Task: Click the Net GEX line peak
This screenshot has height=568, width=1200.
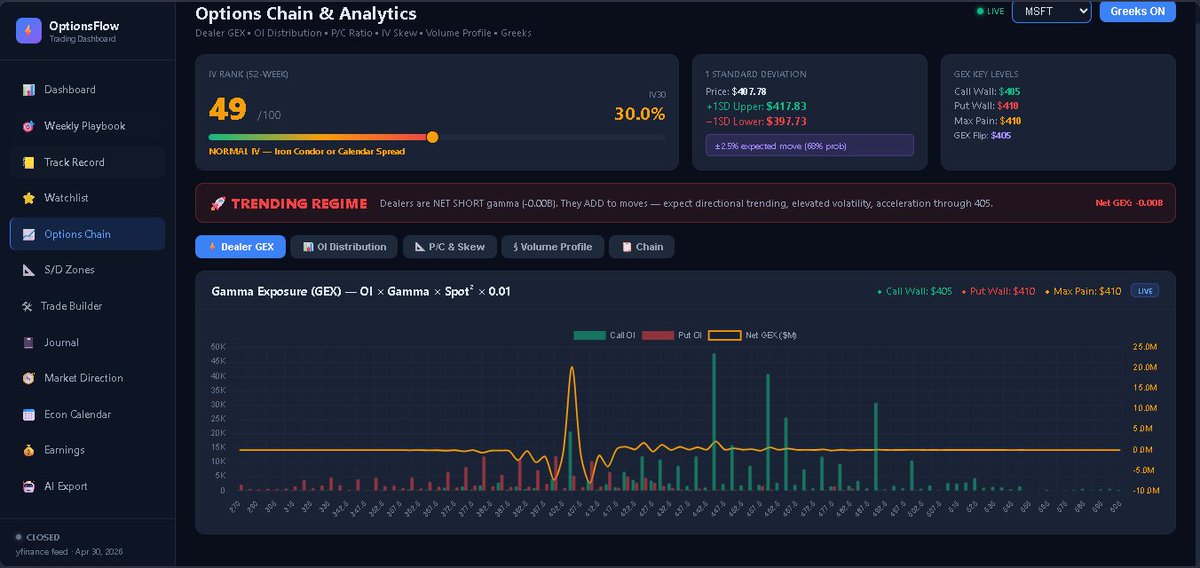Action: (572, 368)
